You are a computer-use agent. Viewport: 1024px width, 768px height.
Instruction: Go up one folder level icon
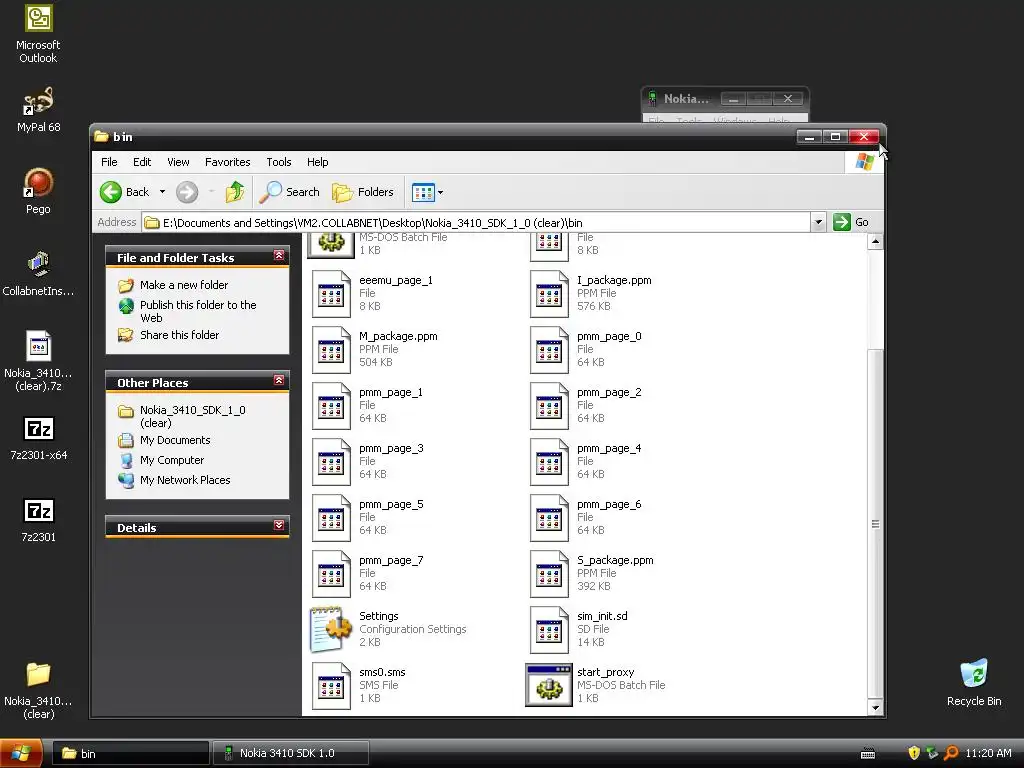coord(235,192)
